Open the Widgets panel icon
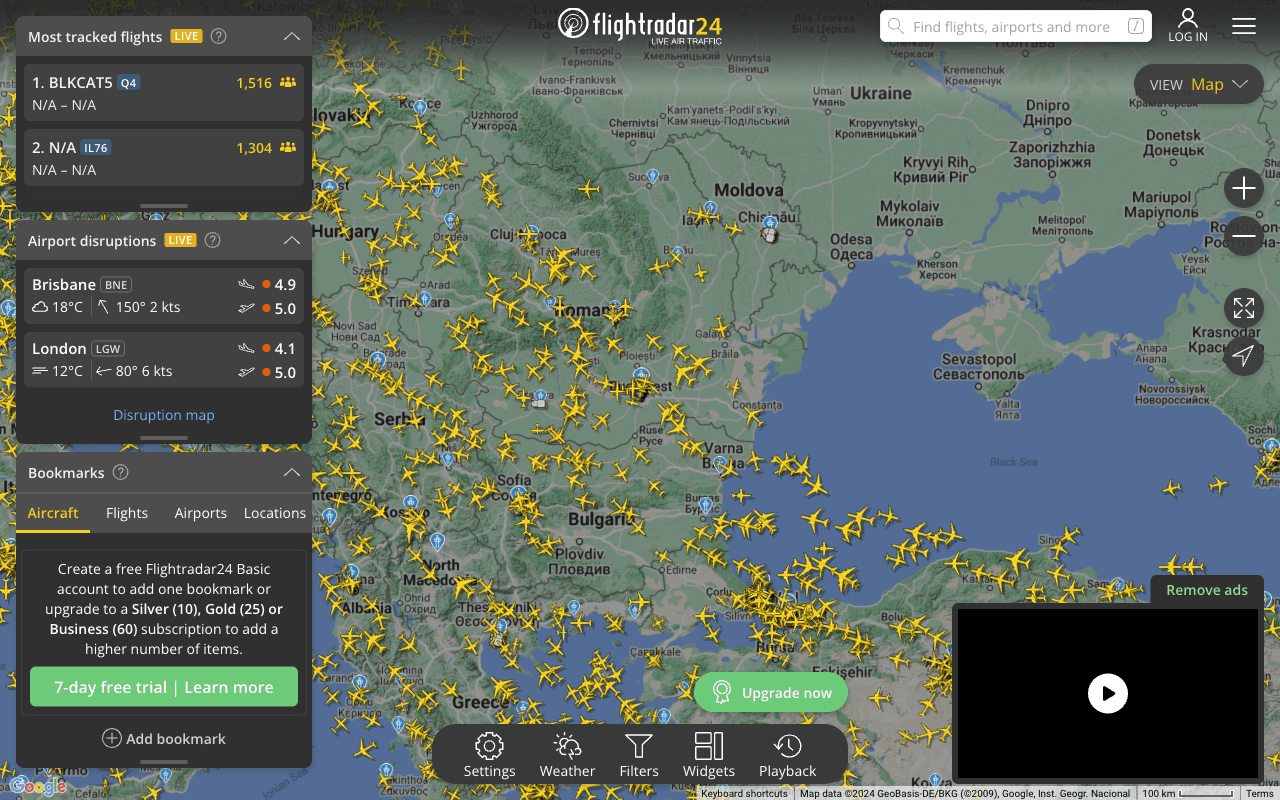Viewport: 1280px width, 800px height. [x=708, y=755]
